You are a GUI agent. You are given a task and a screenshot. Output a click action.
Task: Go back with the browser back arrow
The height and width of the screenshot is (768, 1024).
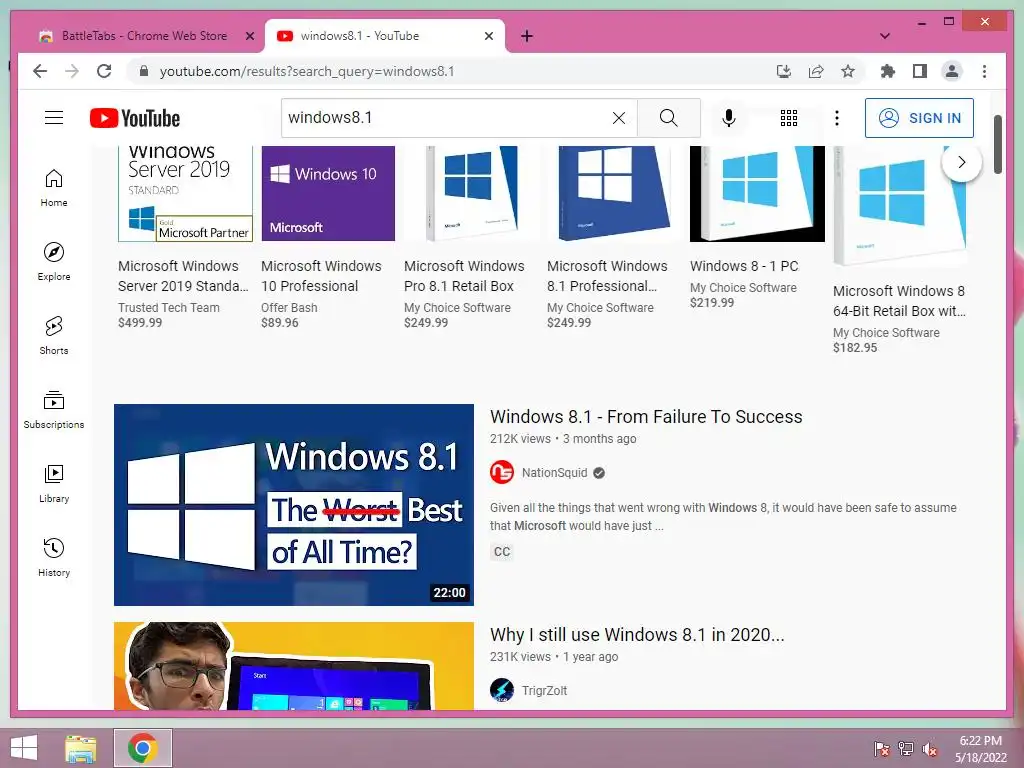40,71
